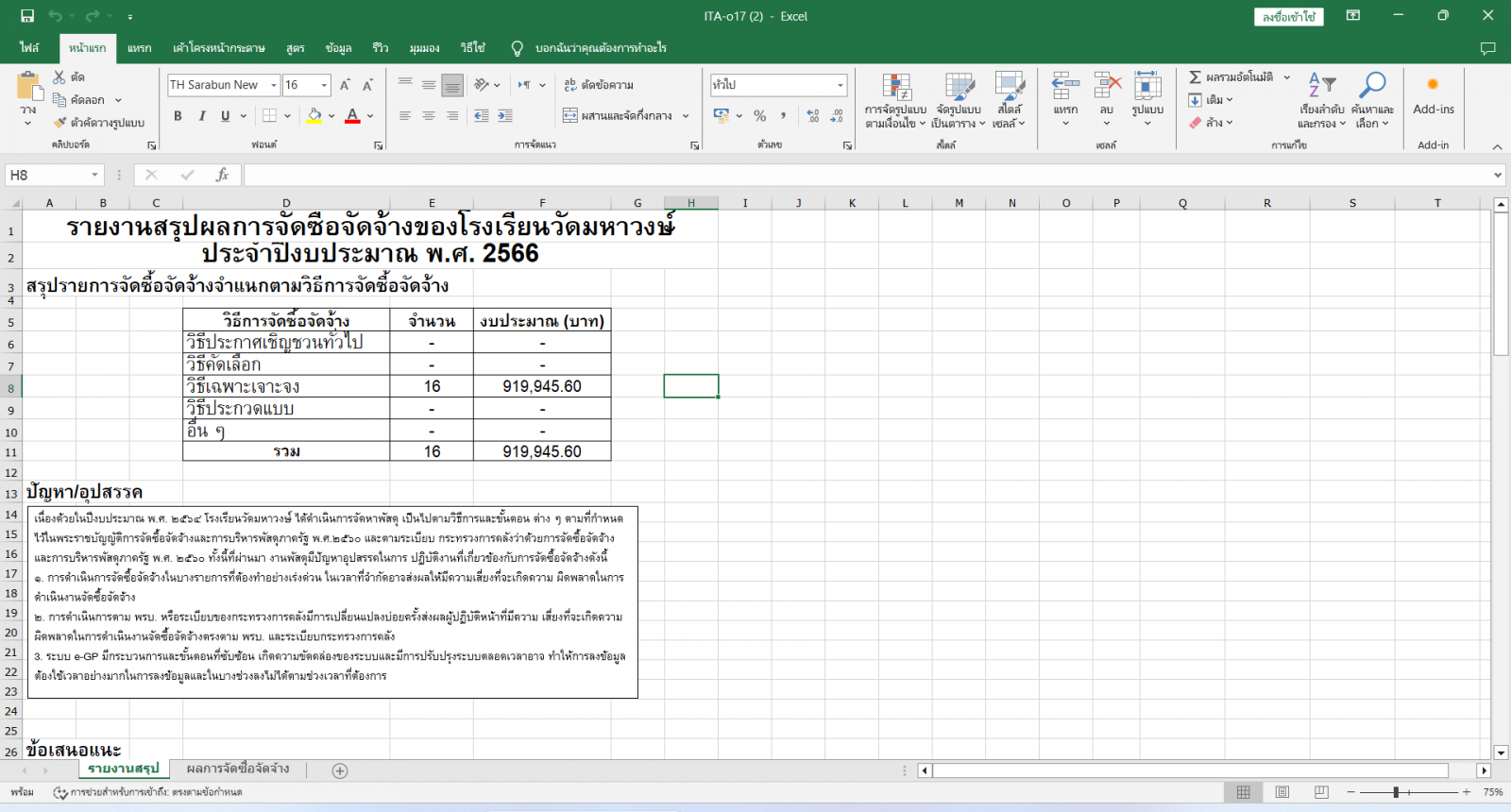Click the Save icon in title bar

pyautogui.click(x=27, y=16)
